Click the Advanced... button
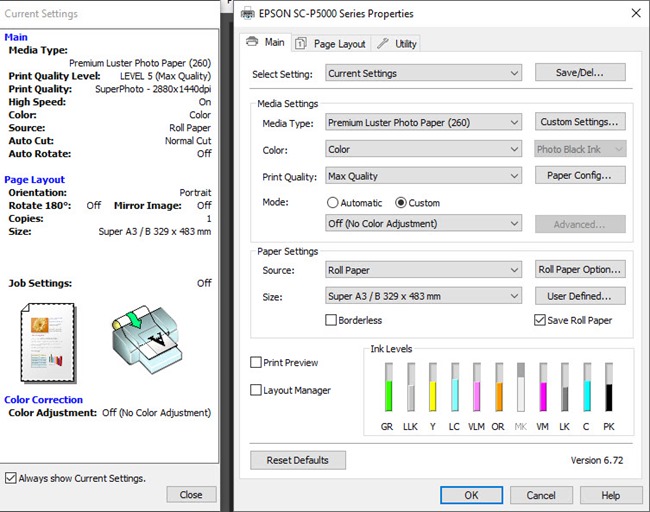 (x=580, y=224)
